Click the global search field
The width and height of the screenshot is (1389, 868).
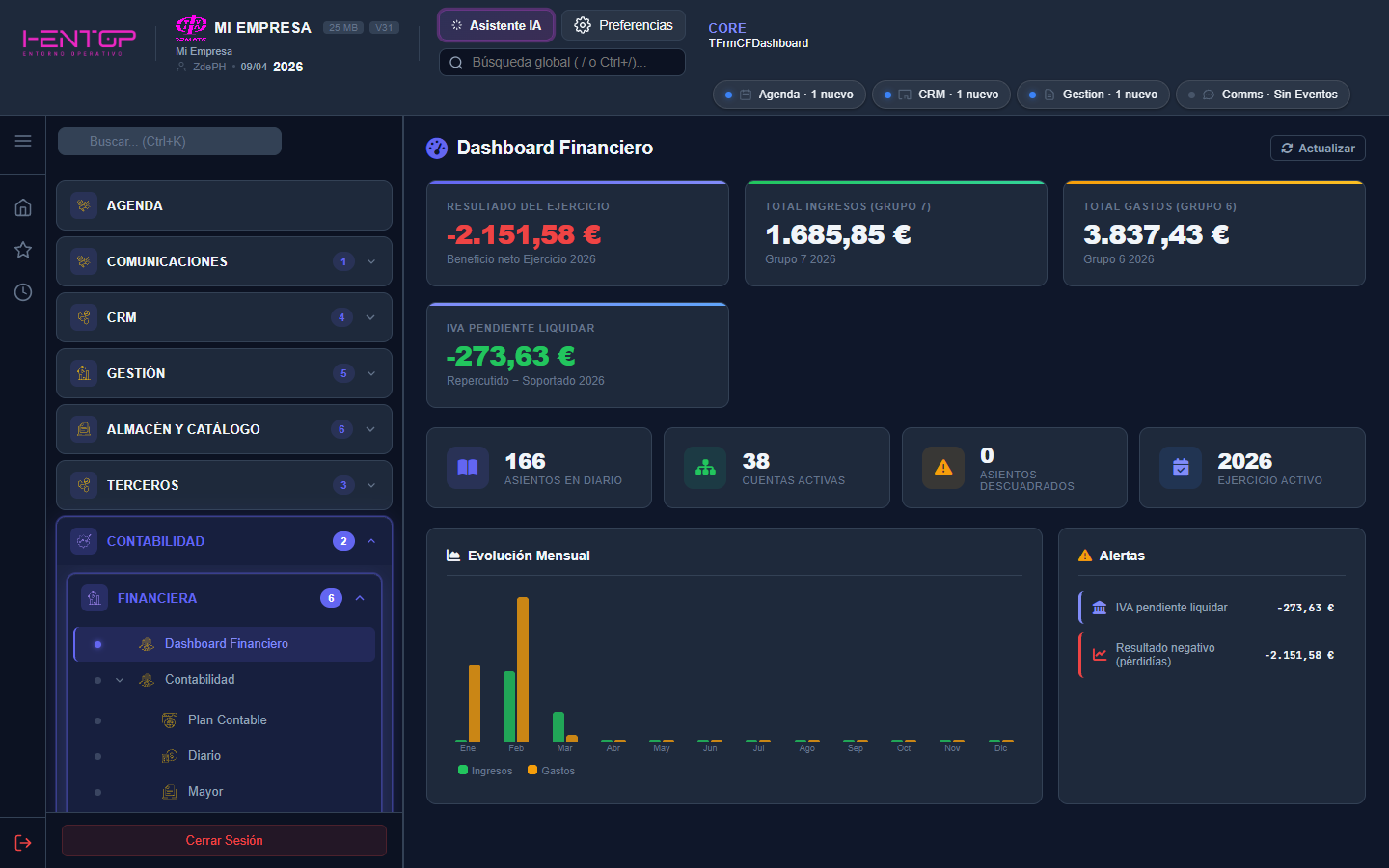562,62
